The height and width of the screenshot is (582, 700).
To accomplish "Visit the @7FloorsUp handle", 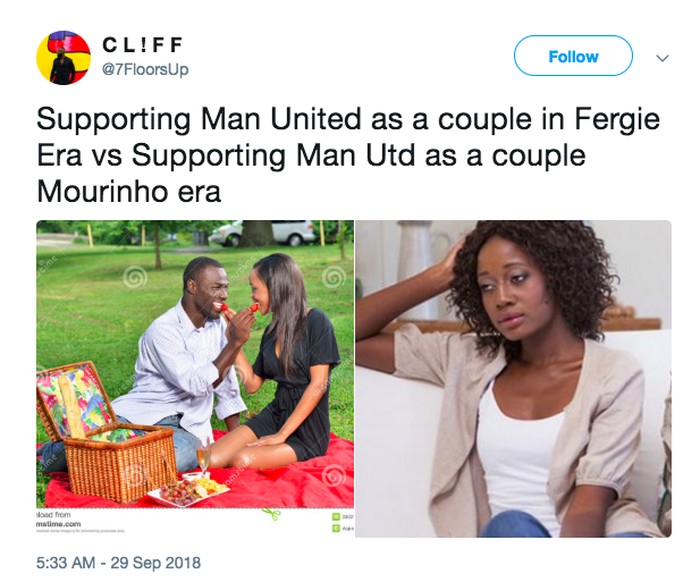I will point(146,69).
